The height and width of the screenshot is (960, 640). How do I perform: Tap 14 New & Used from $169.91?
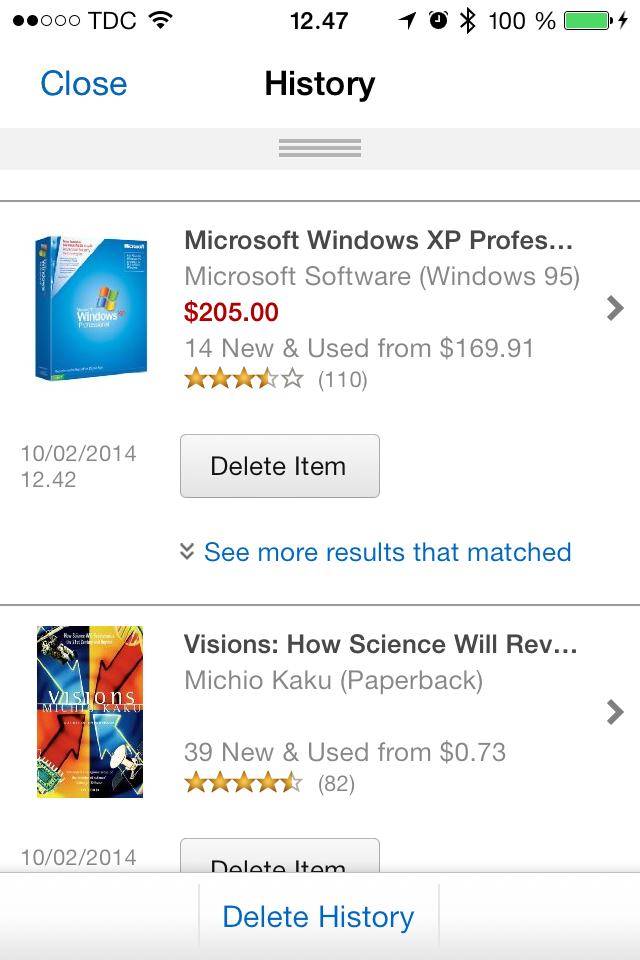(x=359, y=348)
